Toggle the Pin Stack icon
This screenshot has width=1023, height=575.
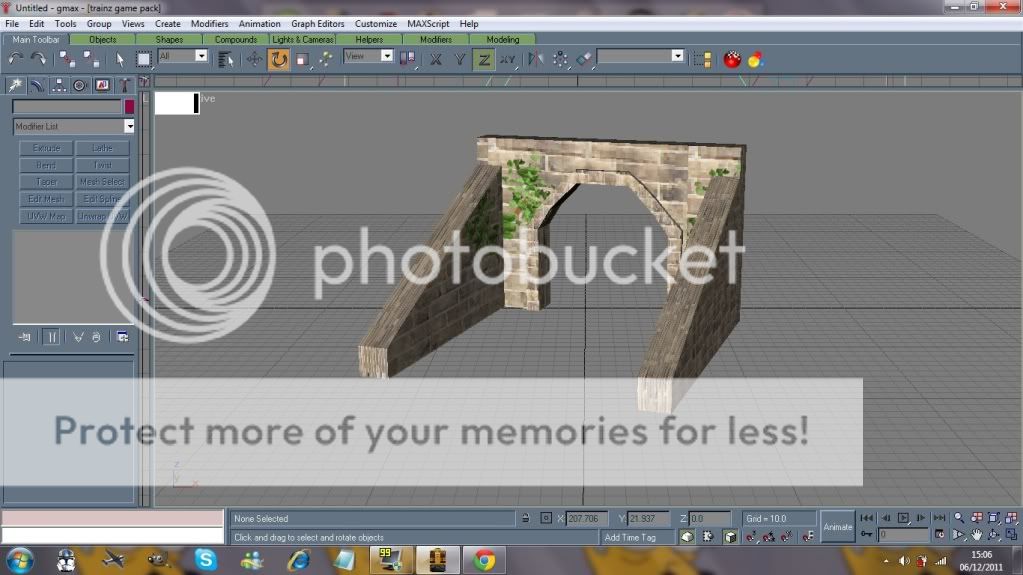coord(25,337)
